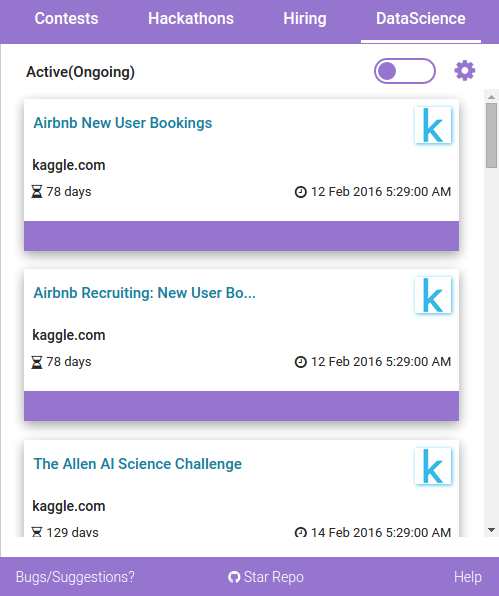Click purple bar under Airbnb New User Bookings

point(241,236)
